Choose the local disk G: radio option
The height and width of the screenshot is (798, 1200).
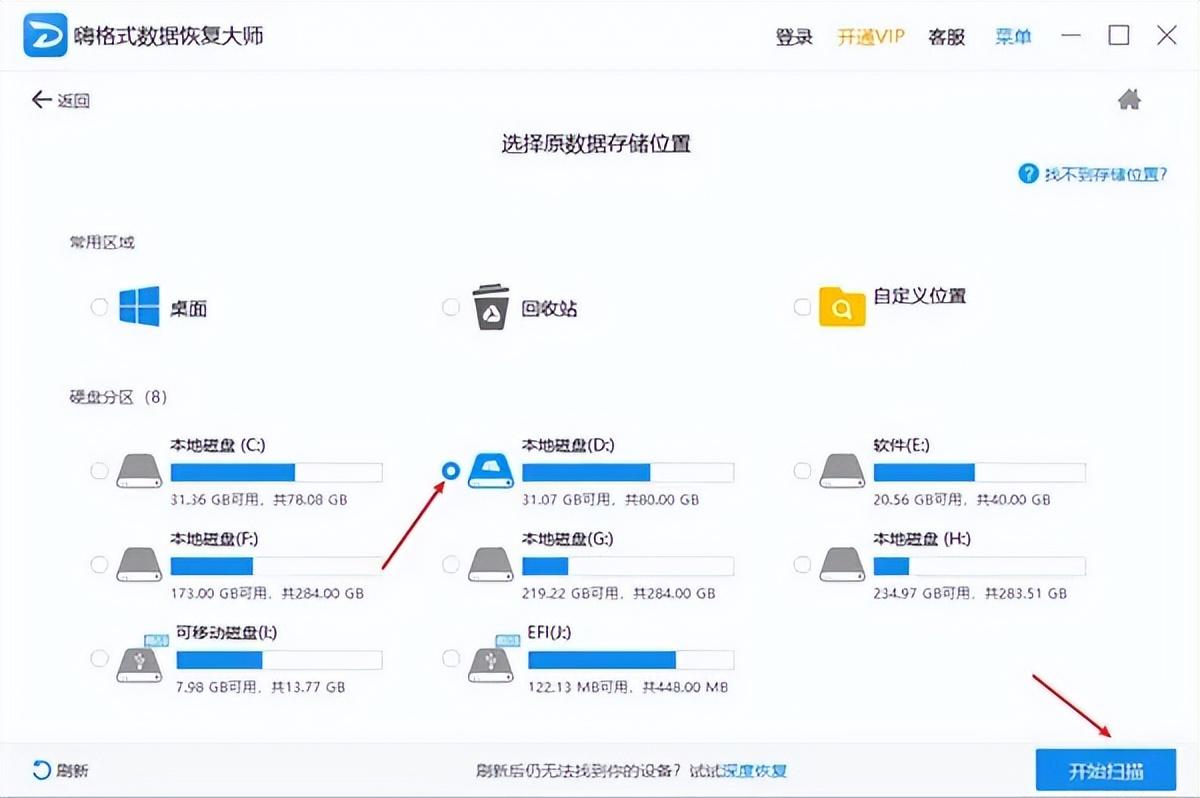coord(451,565)
